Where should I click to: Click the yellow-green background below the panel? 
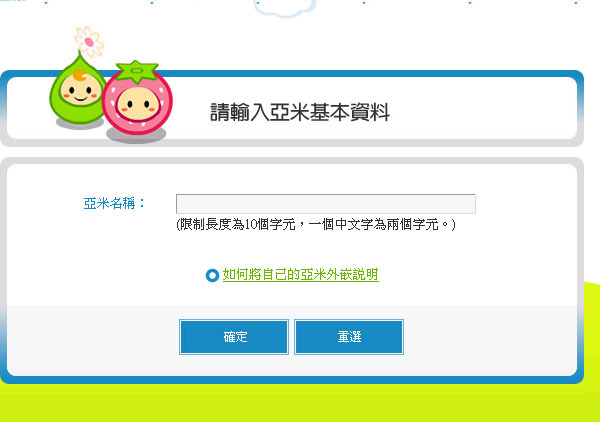click(x=300, y=404)
